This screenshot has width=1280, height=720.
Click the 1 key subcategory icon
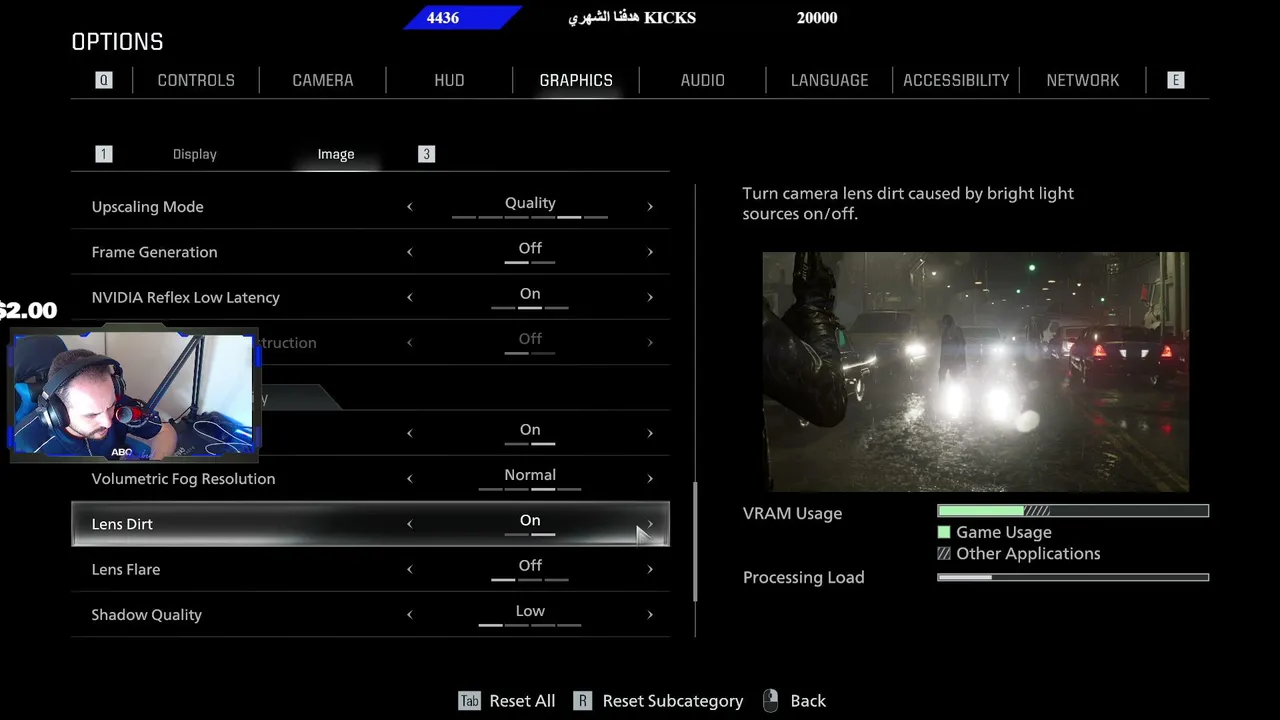click(104, 154)
